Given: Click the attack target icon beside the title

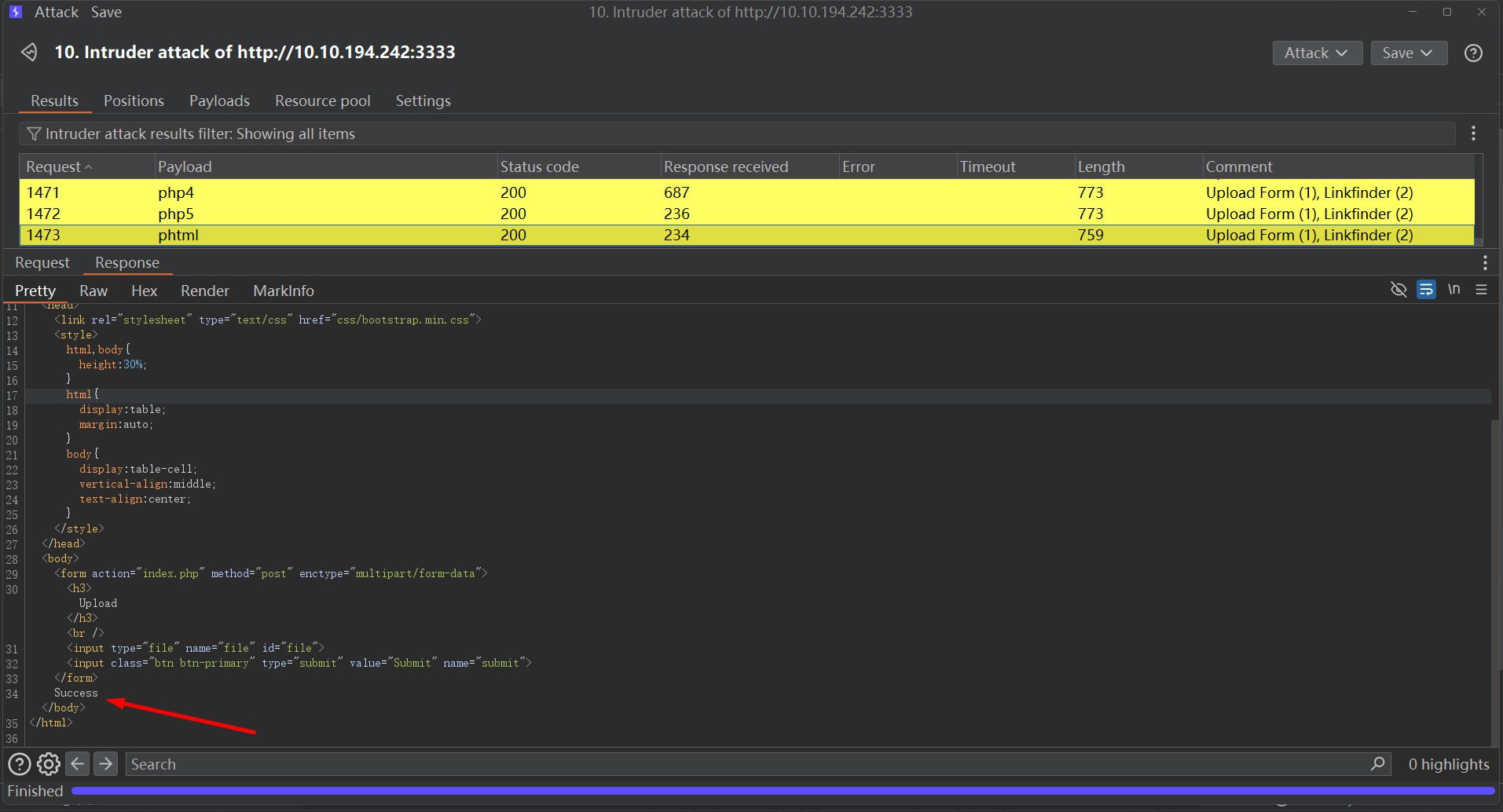Looking at the screenshot, I should [29, 53].
